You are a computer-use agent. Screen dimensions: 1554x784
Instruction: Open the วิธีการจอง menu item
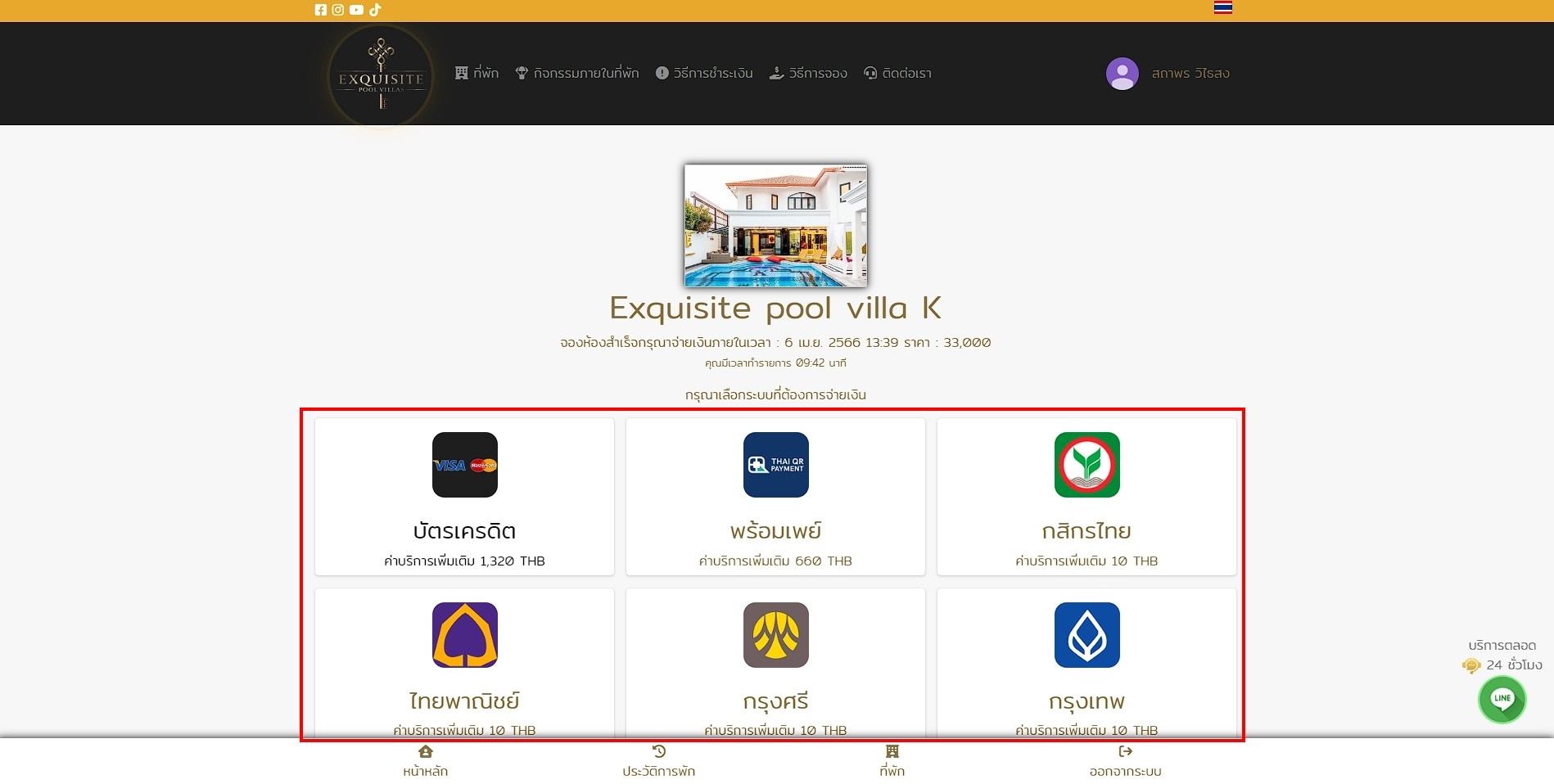pos(808,73)
